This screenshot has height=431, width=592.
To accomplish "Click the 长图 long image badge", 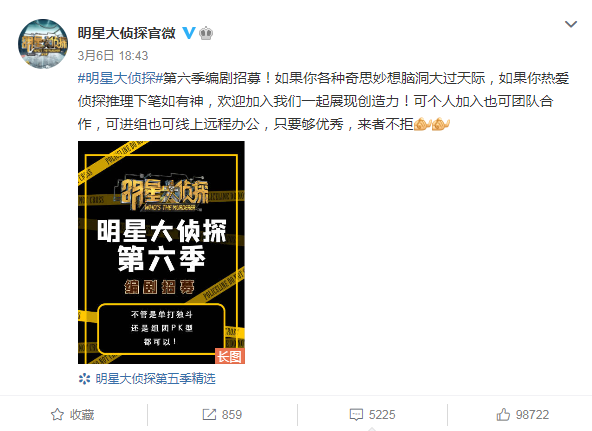I will (230, 356).
